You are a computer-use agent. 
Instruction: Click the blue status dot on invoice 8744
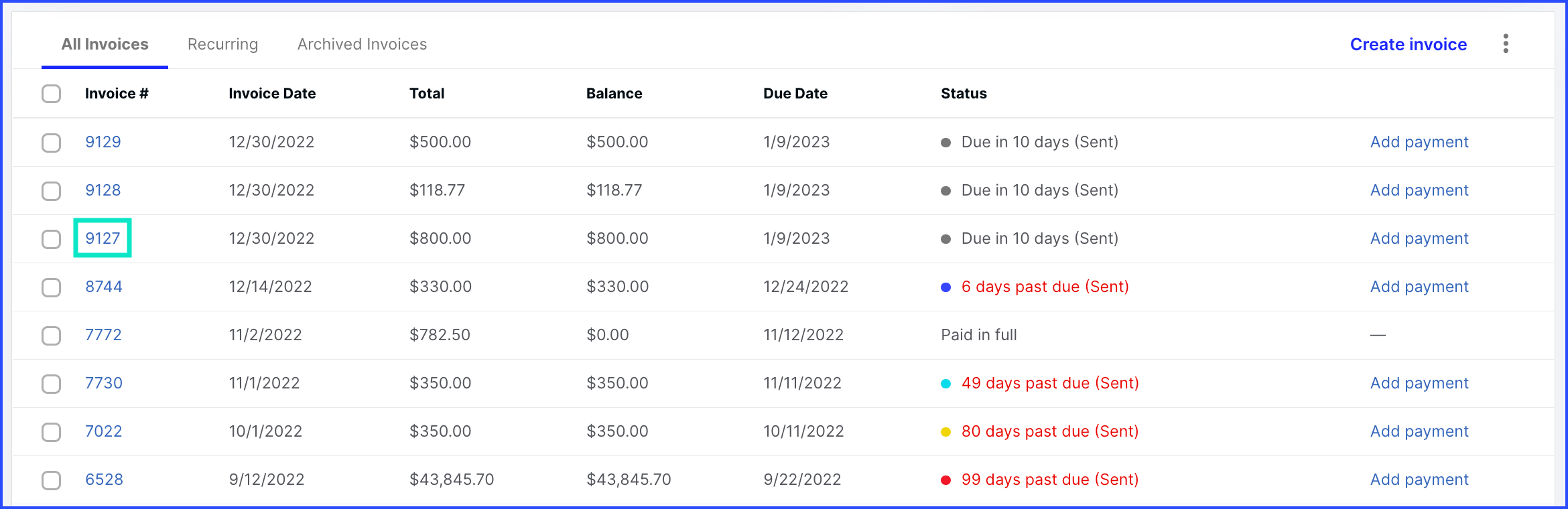coord(945,287)
